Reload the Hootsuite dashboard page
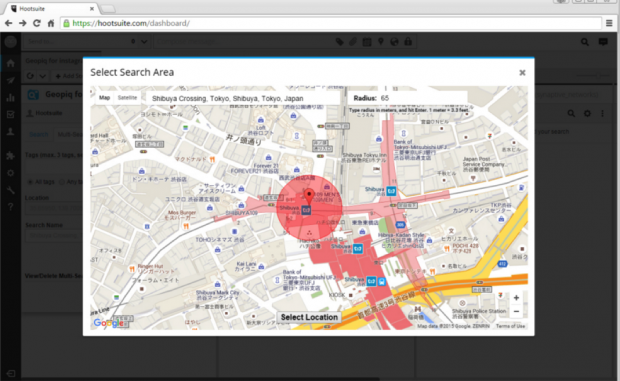Viewport: 620px width, 381px height. point(37,23)
